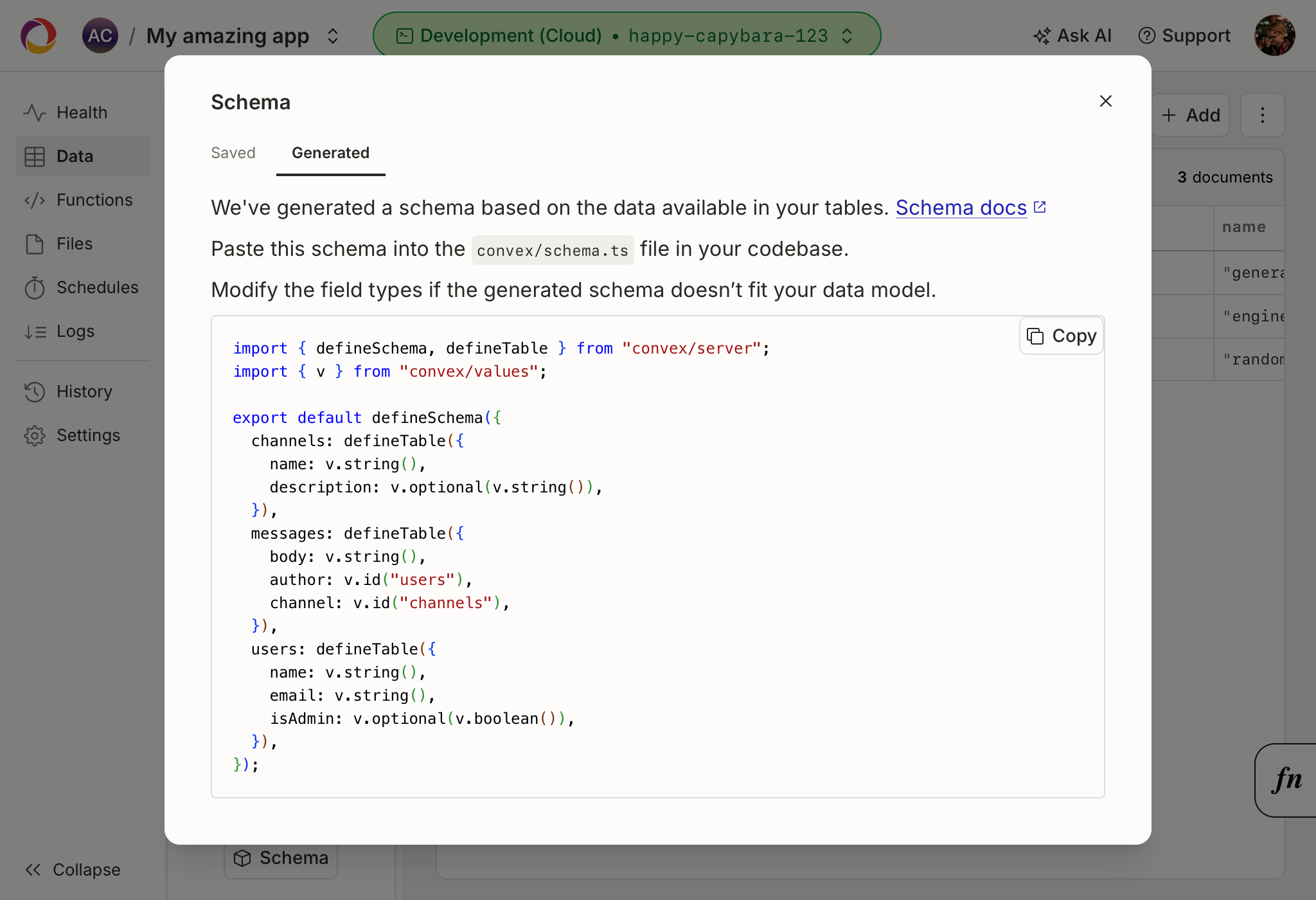
Task: Click the external link icon beside Schema docs
Action: coord(1040,207)
